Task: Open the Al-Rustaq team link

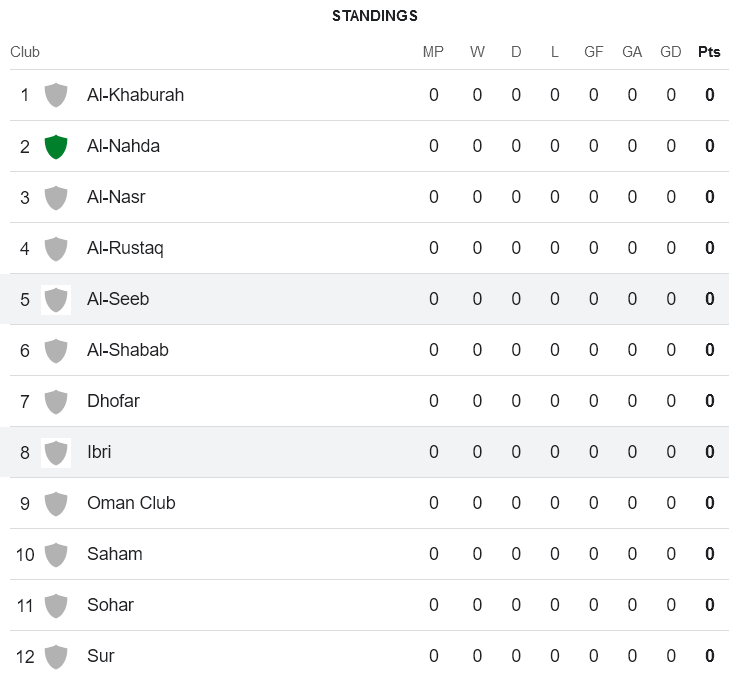Action: pyautogui.click(x=125, y=248)
